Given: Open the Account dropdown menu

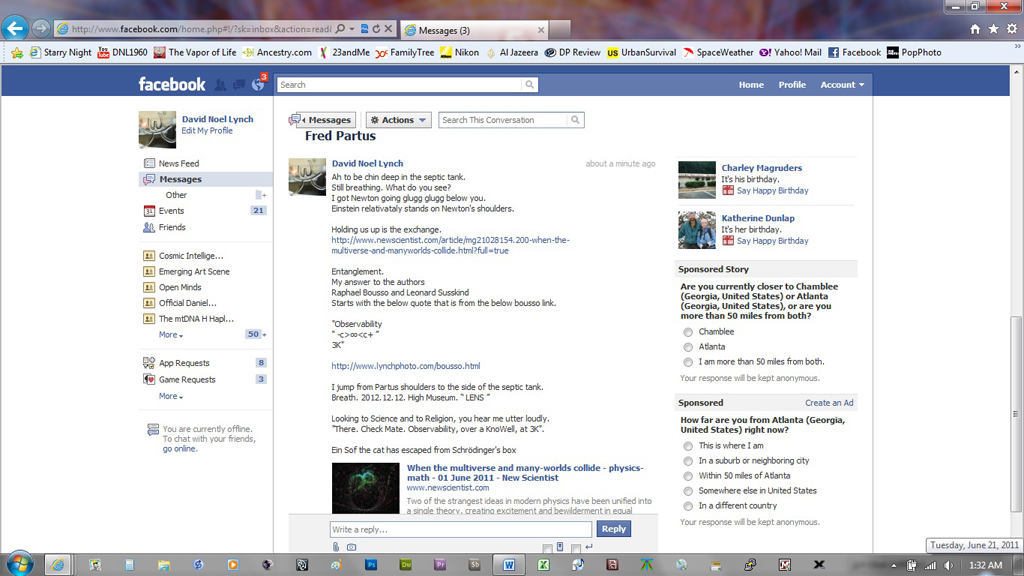Looking at the screenshot, I should 842,85.
